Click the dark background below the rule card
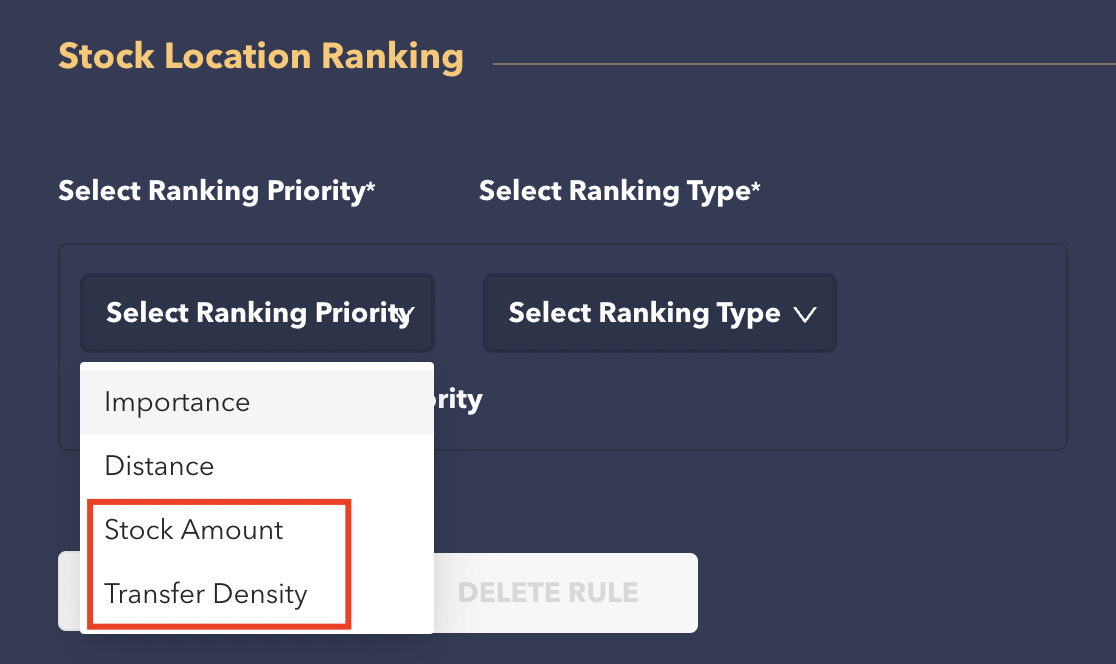The image size is (1116, 664). pyautogui.click(x=900, y=550)
